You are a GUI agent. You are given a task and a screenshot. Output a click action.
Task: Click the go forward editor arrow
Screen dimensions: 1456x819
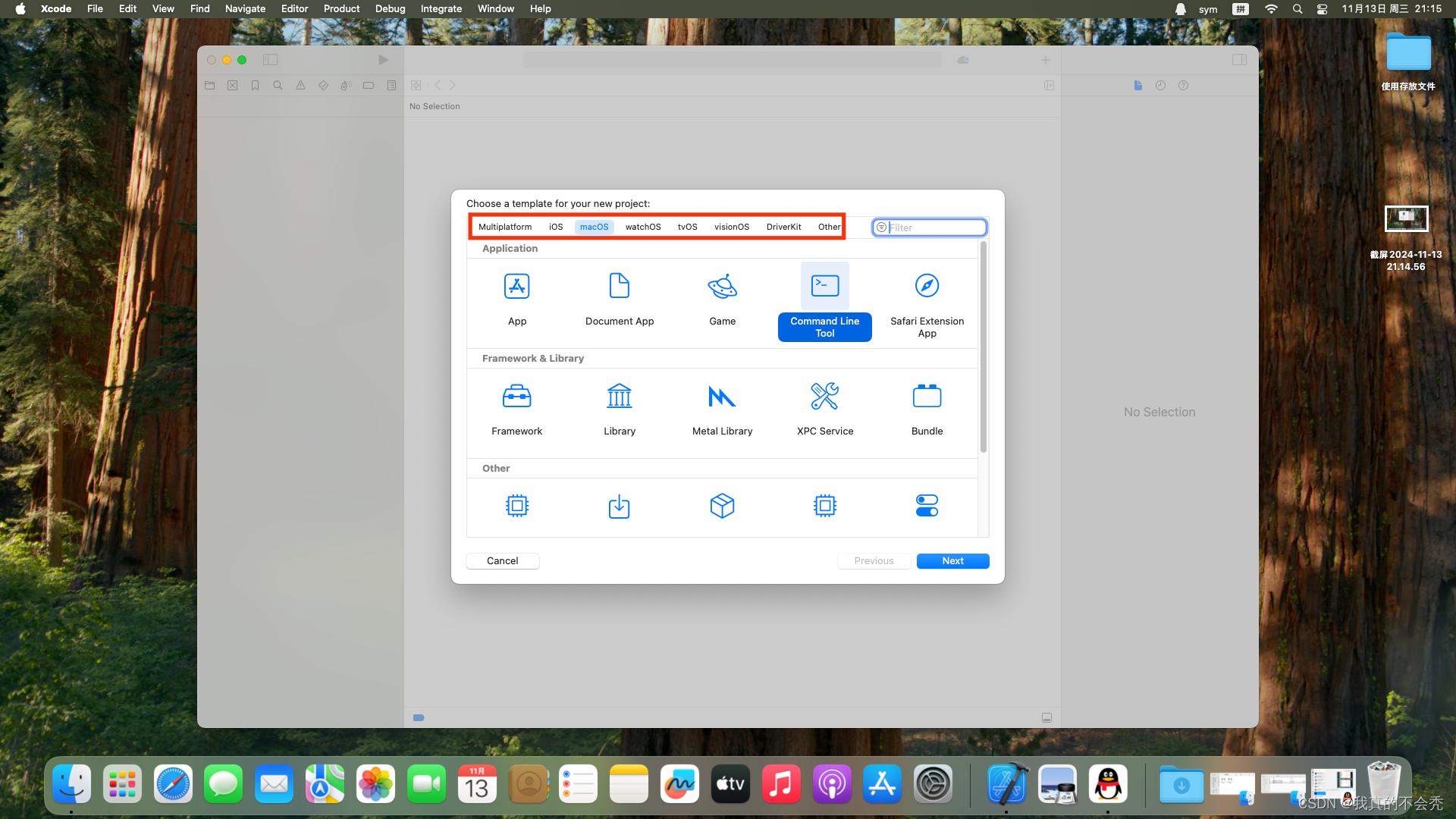[x=453, y=86]
